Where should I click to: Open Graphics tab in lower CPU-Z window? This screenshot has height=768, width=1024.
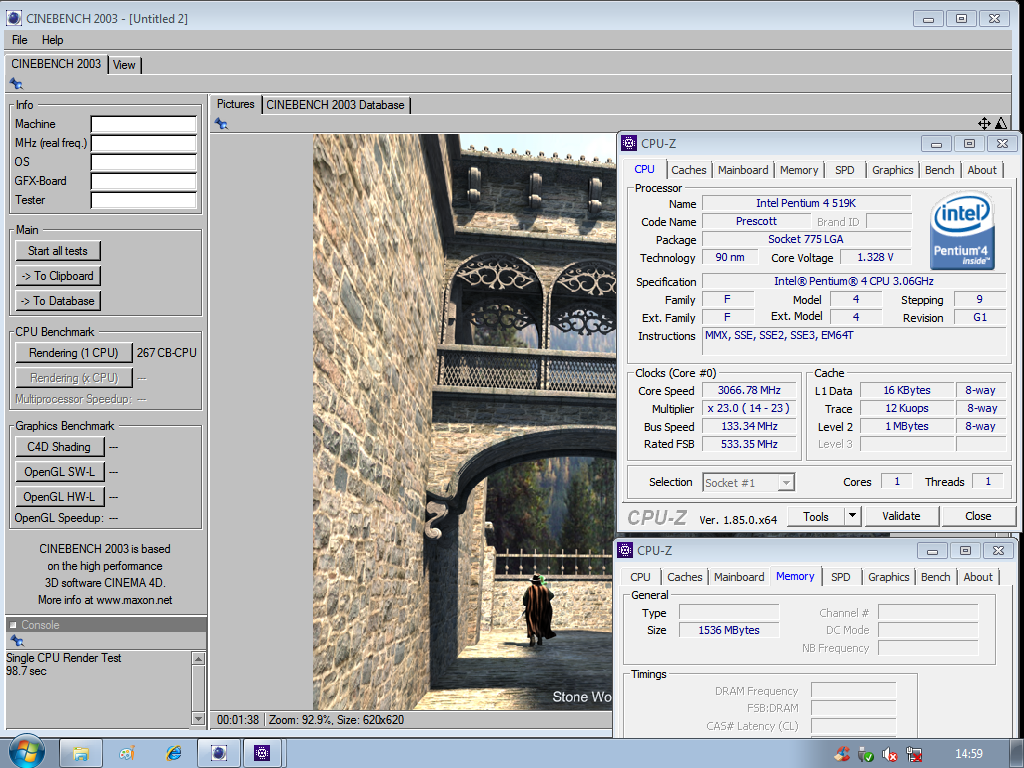point(889,577)
